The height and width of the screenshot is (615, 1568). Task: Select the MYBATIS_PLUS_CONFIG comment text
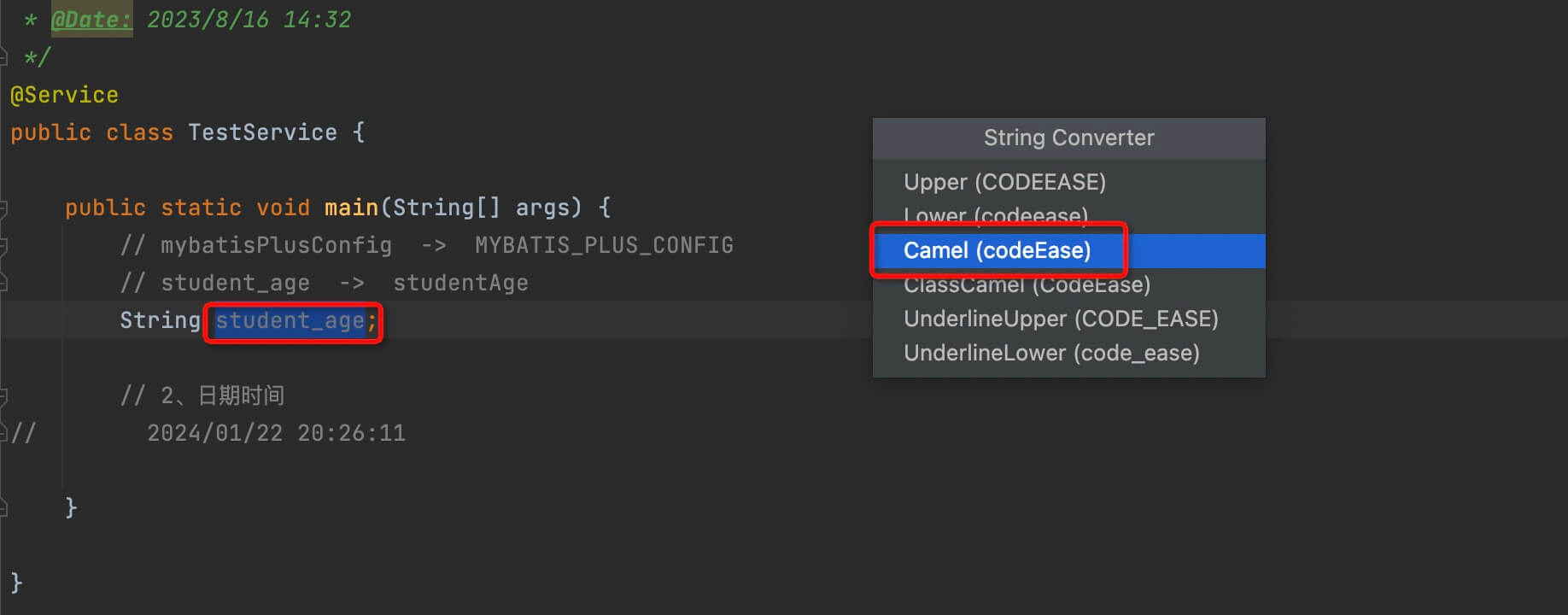pos(604,244)
